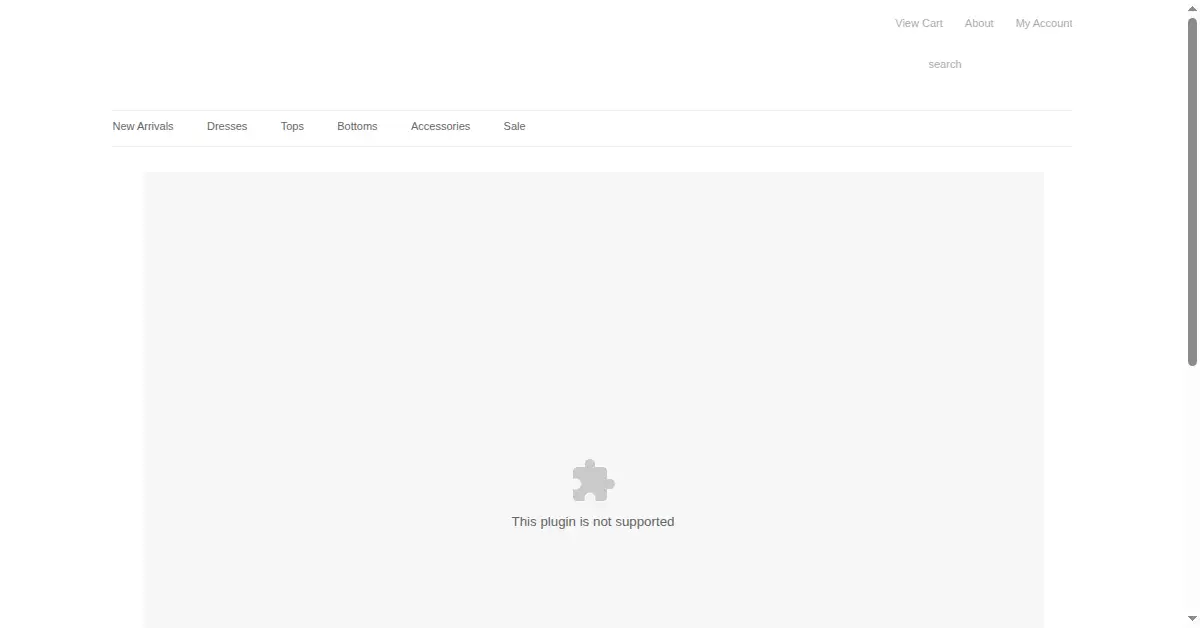This screenshot has width=1200, height=628.
Task: Click the page vertical scrollbar thumb
Action: click(1192, 191)
